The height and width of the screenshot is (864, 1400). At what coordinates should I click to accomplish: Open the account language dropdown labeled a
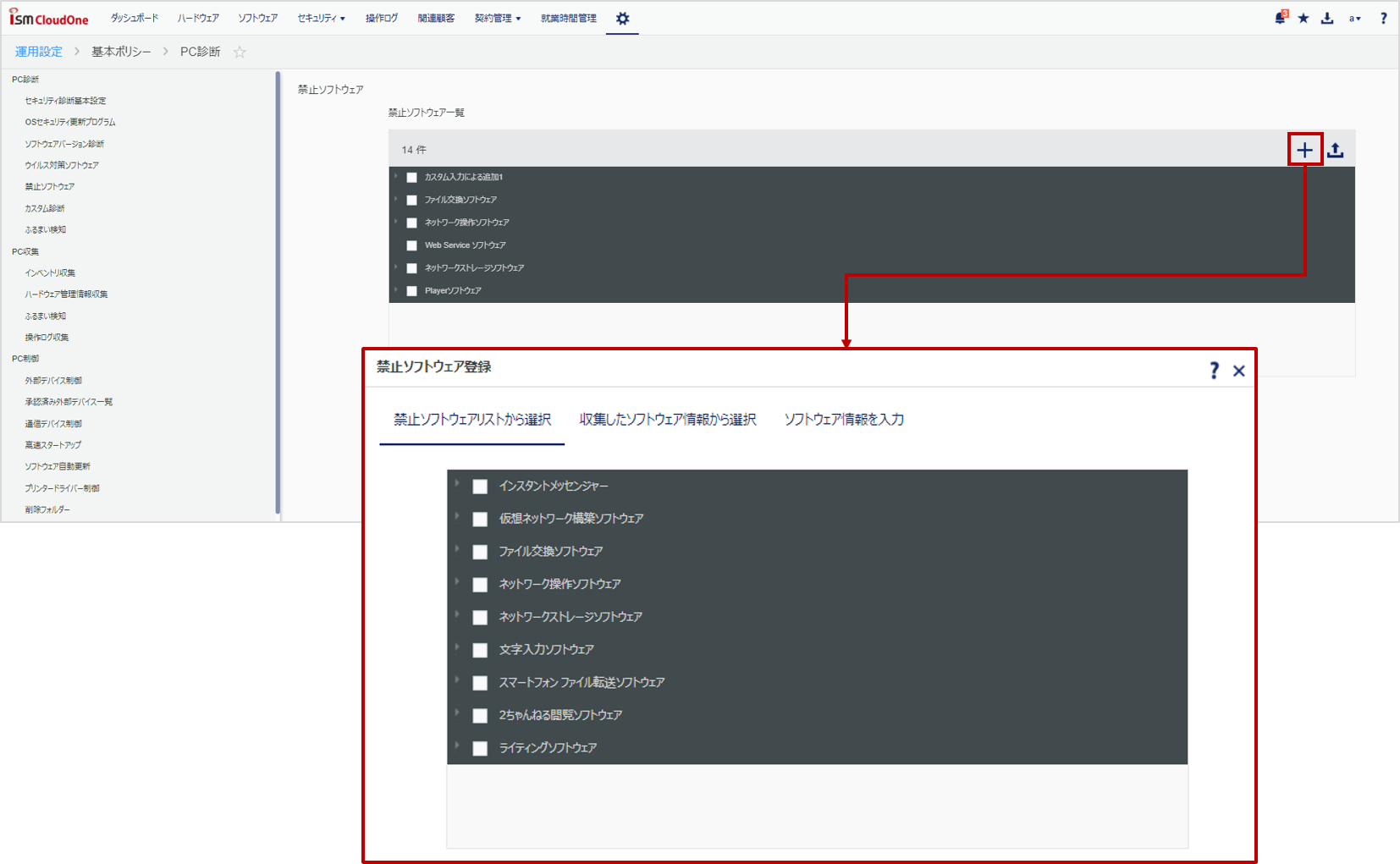(x=1354, y=17)
